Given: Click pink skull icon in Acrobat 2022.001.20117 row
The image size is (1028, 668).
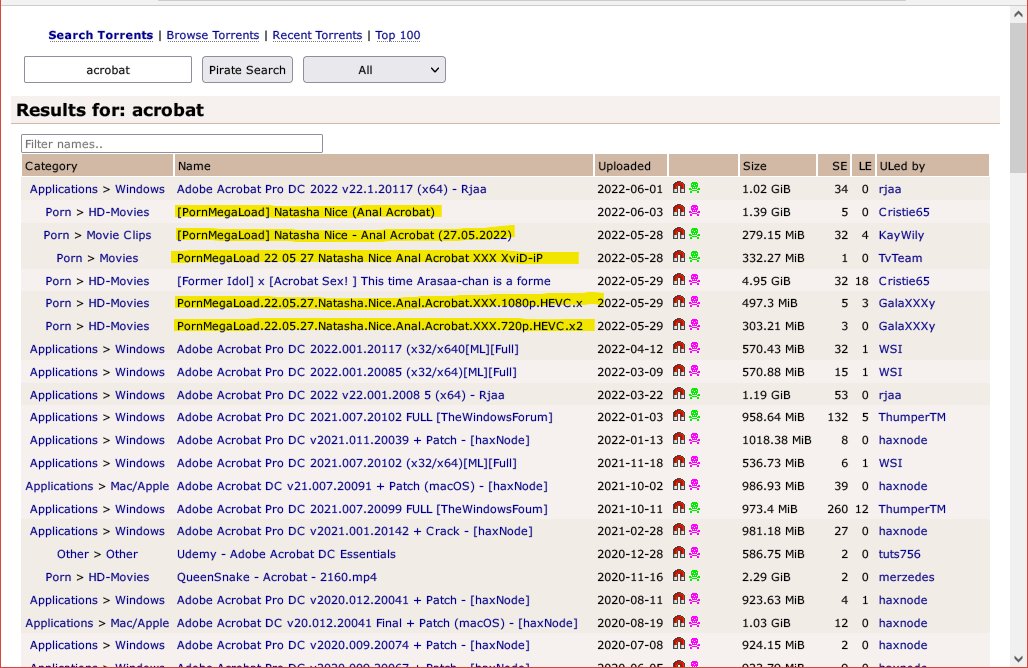Looking at the screenshot, I should [x=694, y=348].
